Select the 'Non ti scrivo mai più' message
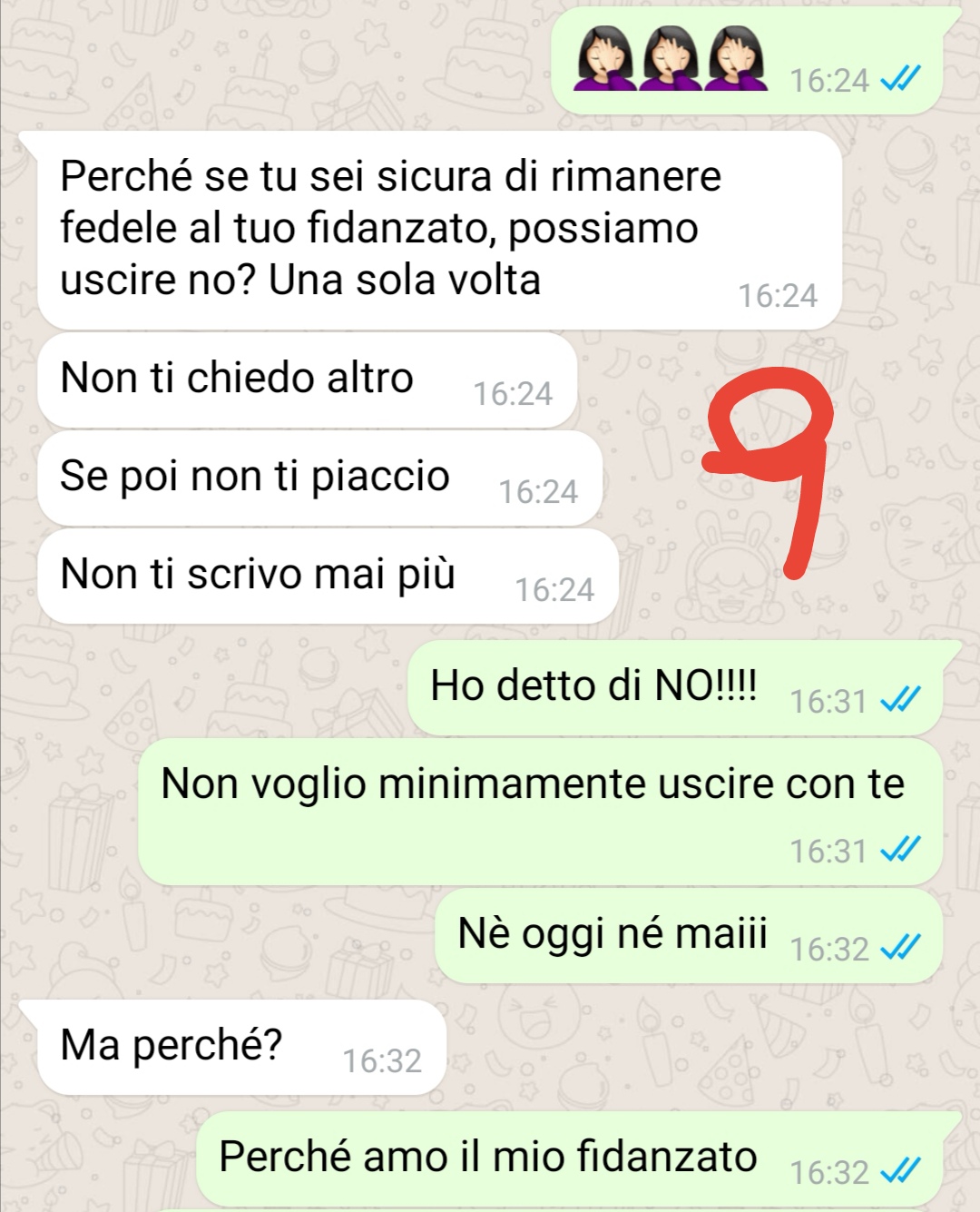This screenshot has width=980, height=1212. [328, 576]
